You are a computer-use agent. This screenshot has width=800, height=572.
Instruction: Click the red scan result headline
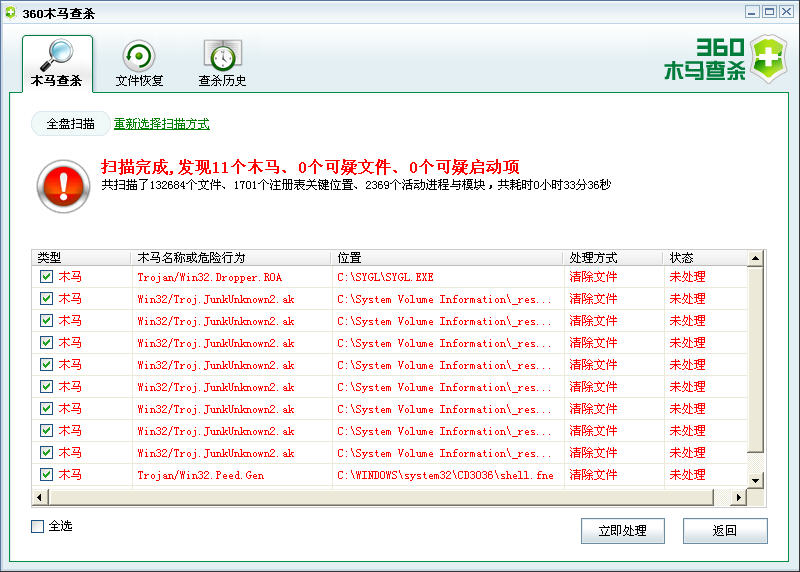click(310, 167)
